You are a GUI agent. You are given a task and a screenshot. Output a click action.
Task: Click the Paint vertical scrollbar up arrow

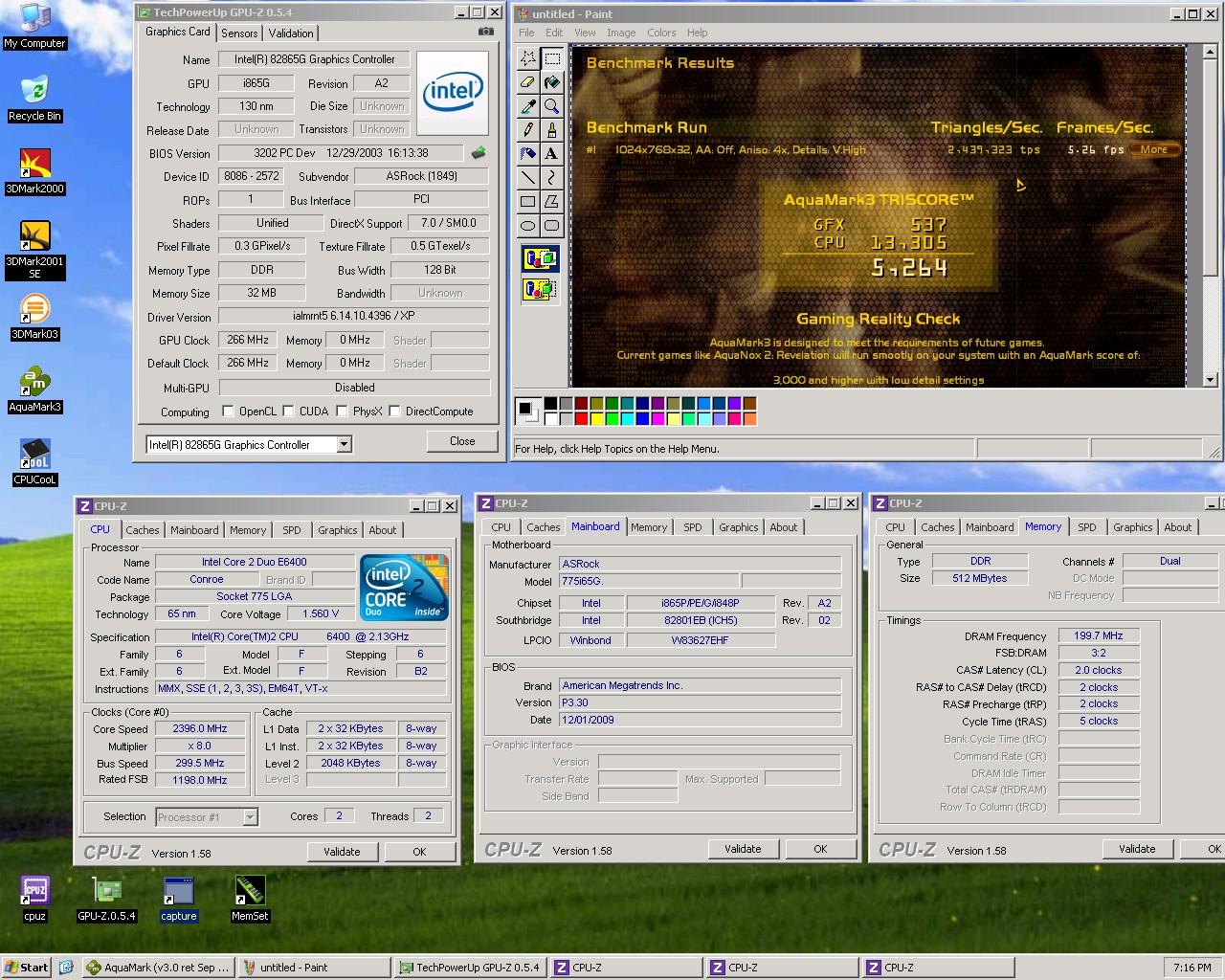click(1210, 55)
